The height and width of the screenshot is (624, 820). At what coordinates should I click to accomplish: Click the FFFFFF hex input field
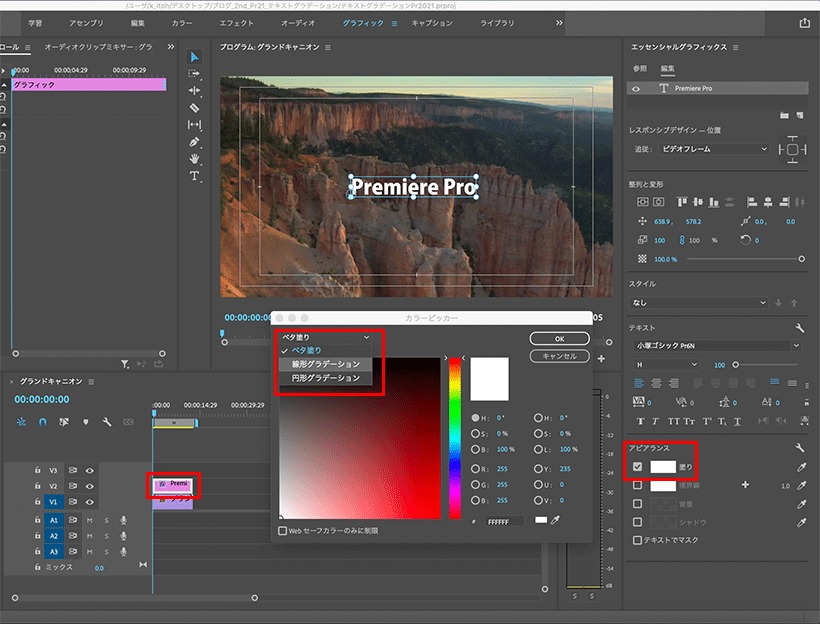pyautogui.click(x=504, y=521)
